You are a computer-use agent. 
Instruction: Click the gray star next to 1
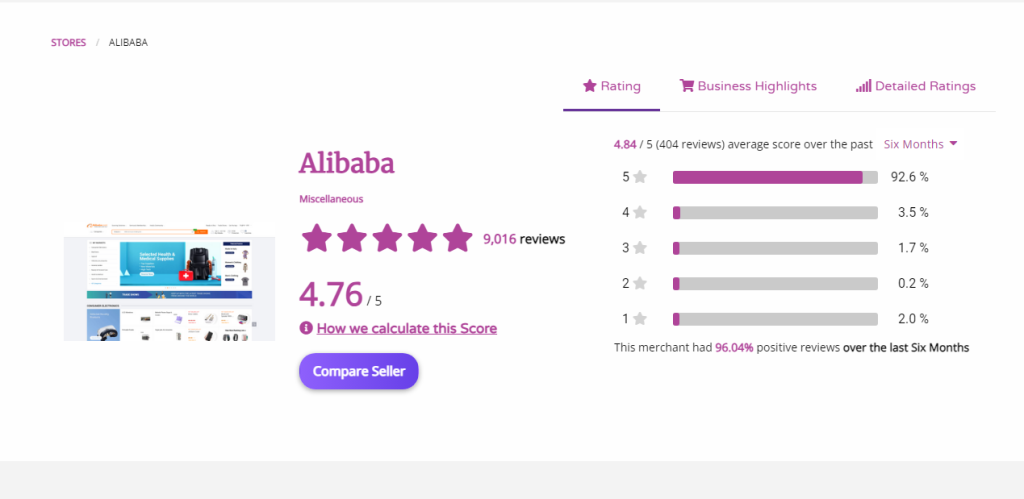point(640,319)
